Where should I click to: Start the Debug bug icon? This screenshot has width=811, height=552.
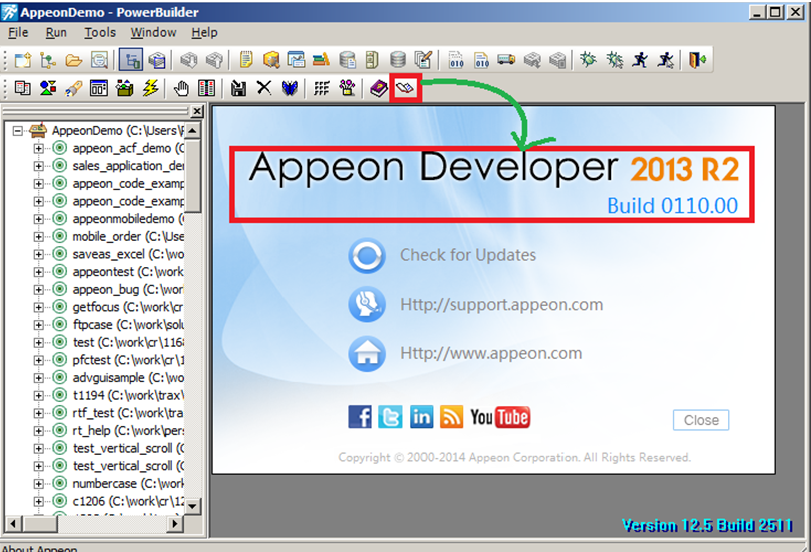[588, 60]
